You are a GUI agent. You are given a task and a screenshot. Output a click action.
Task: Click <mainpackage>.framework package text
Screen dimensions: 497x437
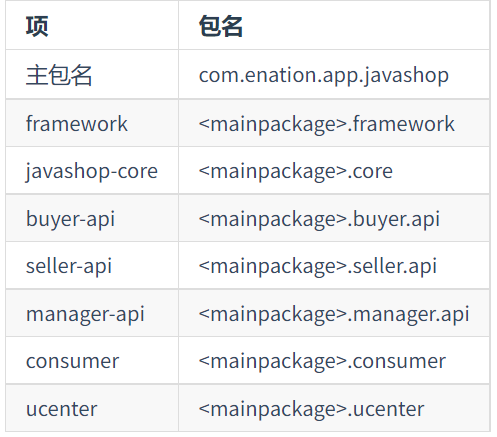(x=327, y=124)
